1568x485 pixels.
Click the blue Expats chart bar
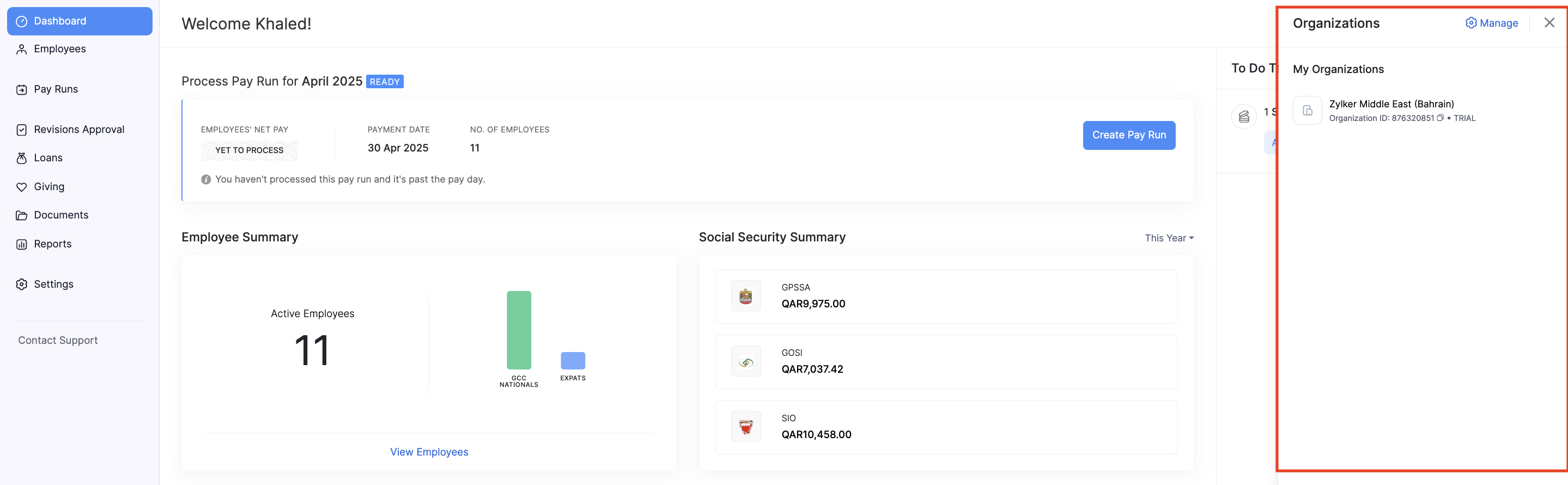click(572, 360)
